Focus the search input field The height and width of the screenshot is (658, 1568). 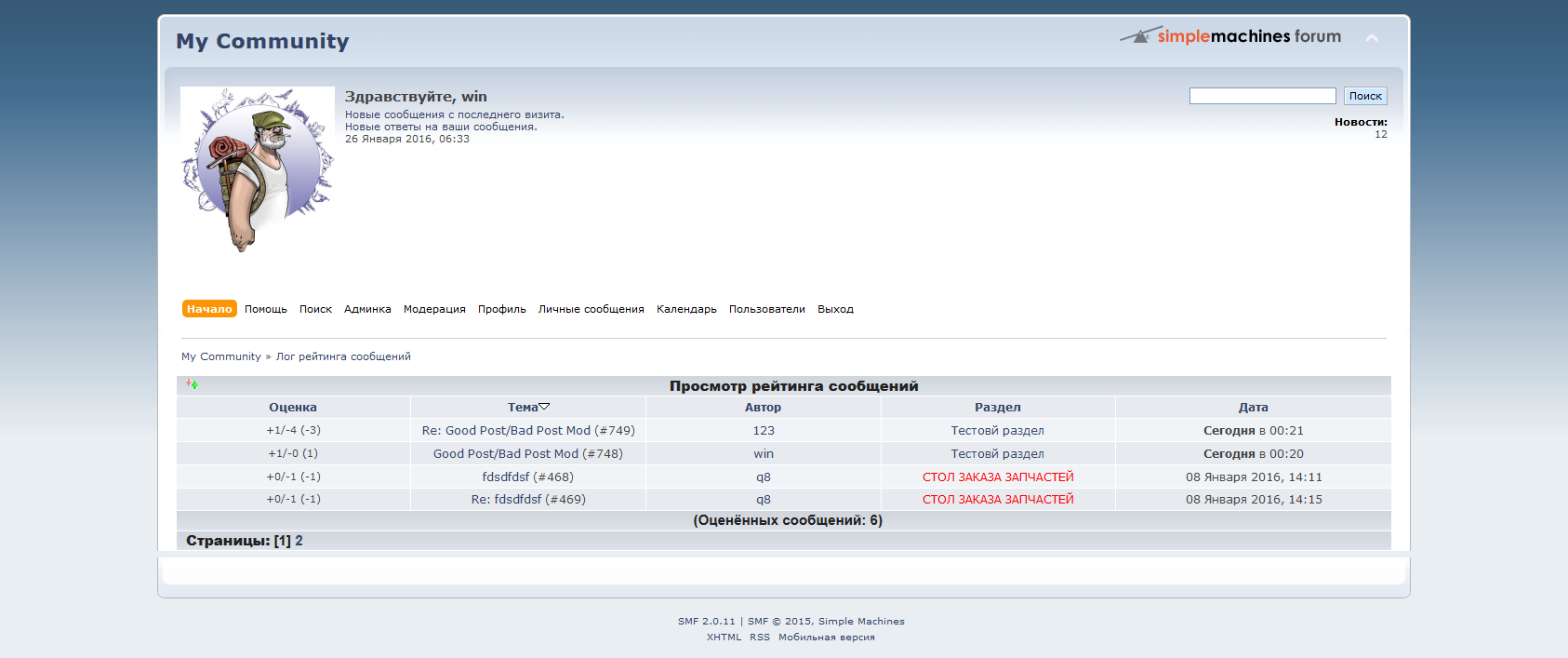(x=1263, y=96)
